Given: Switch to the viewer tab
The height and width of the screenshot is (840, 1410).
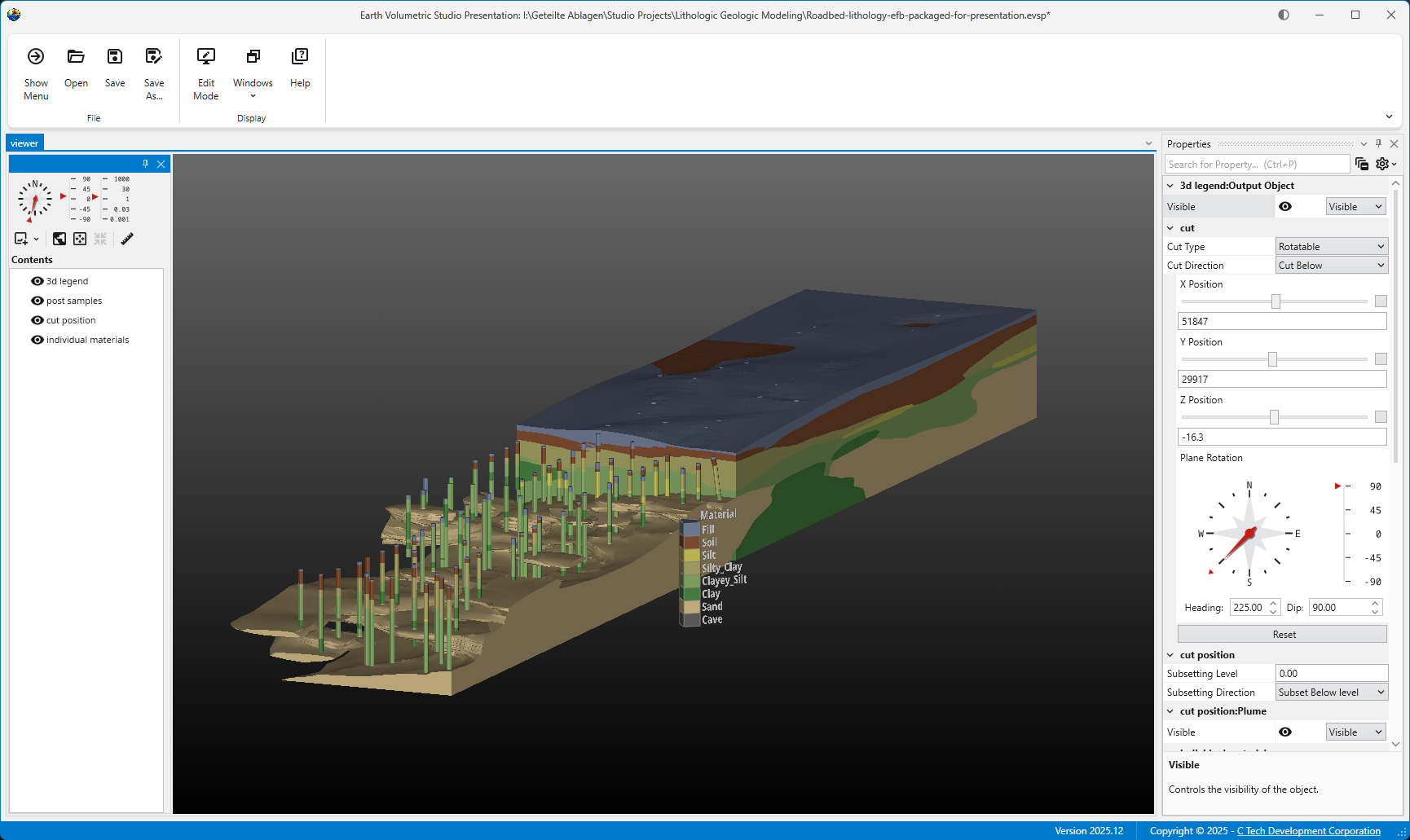Looking at the screenshot, I should pyautogui.click(x=24, y=143).
